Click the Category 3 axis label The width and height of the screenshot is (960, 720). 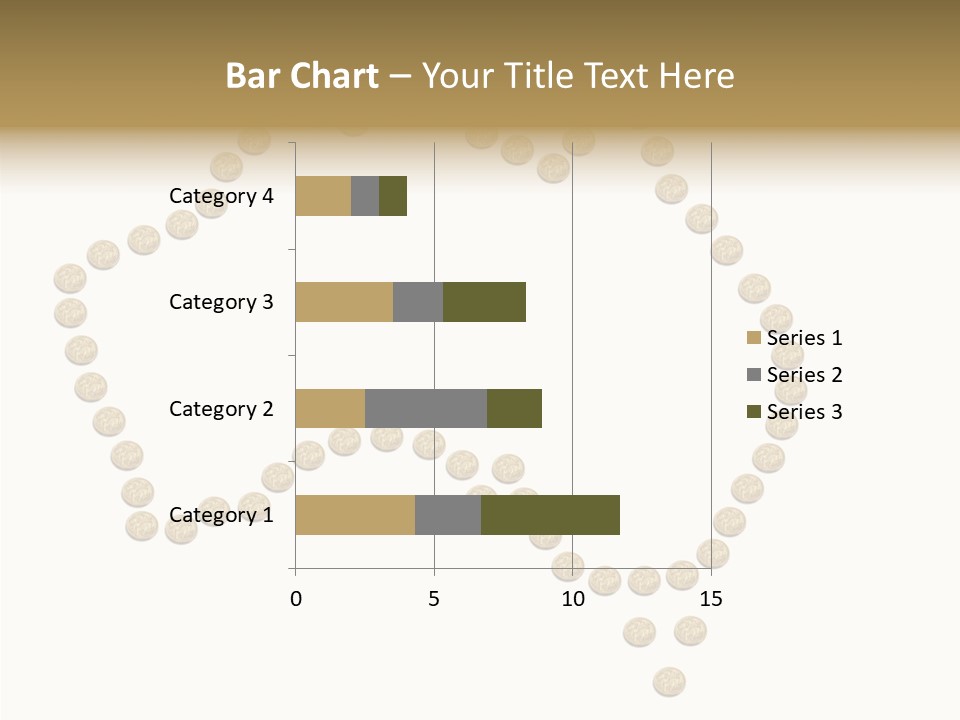[221, 302]
